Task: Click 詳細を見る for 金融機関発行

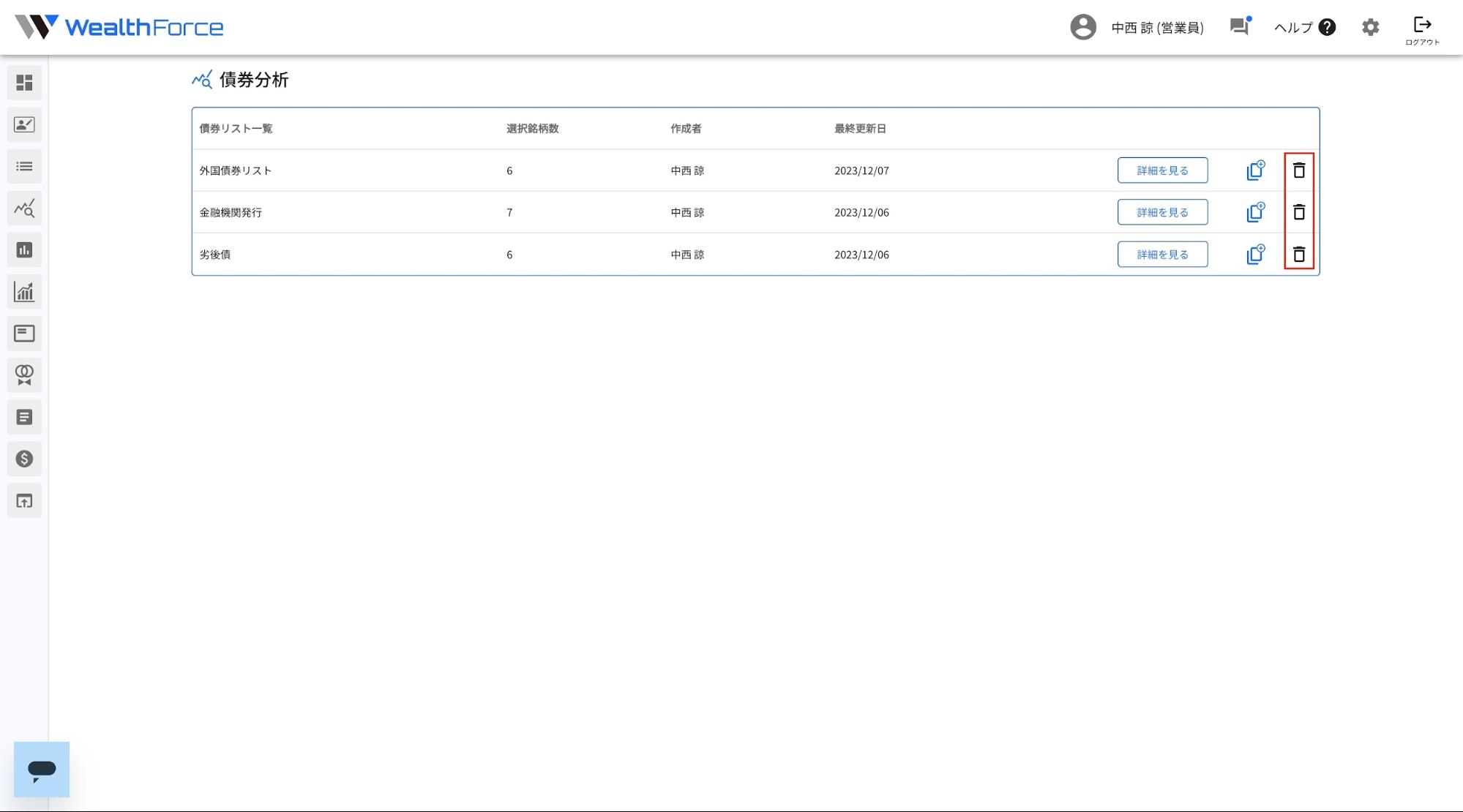Action: pyautogui.click(x=1162, y=212)
